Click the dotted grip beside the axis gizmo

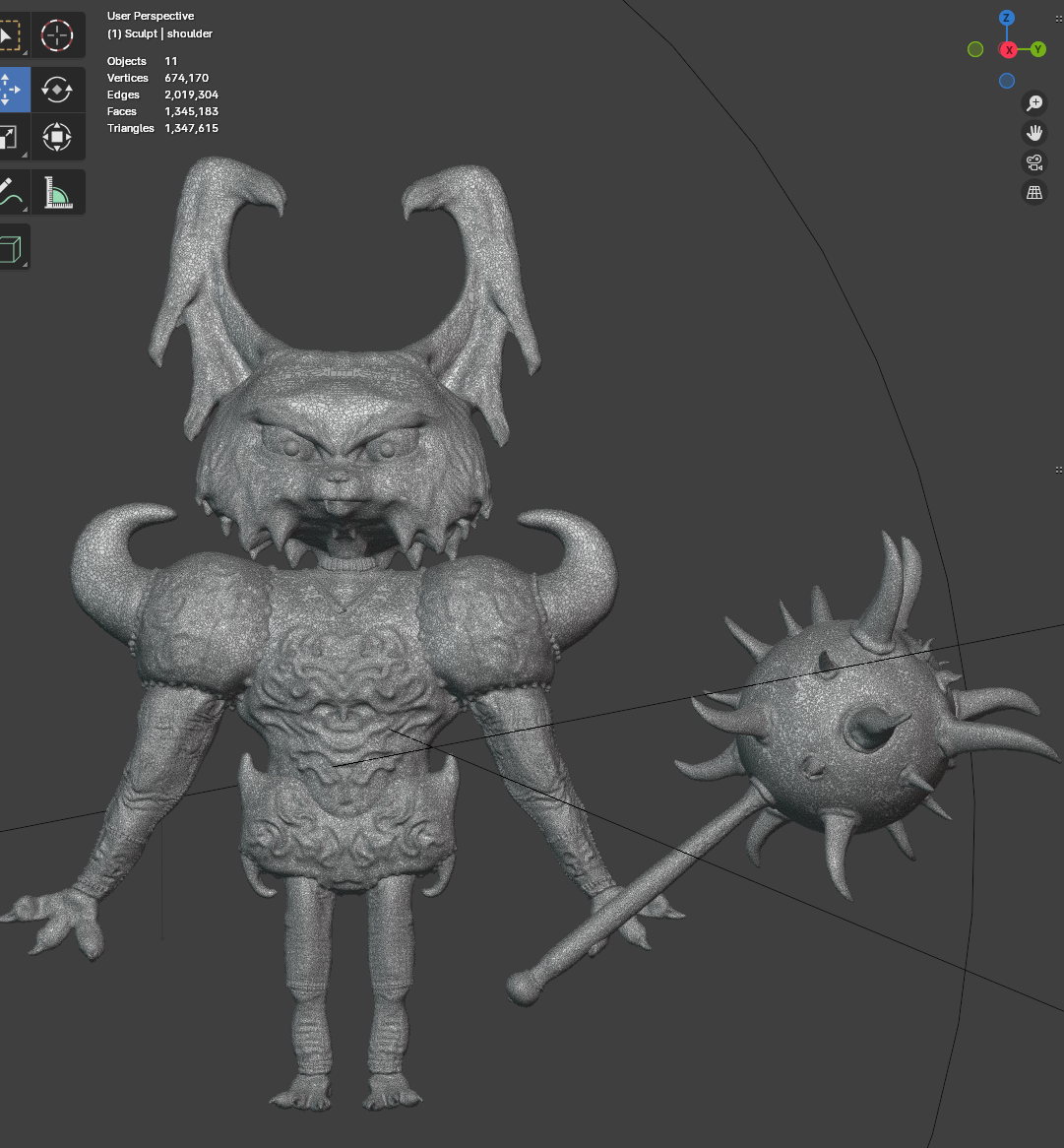1059,18
